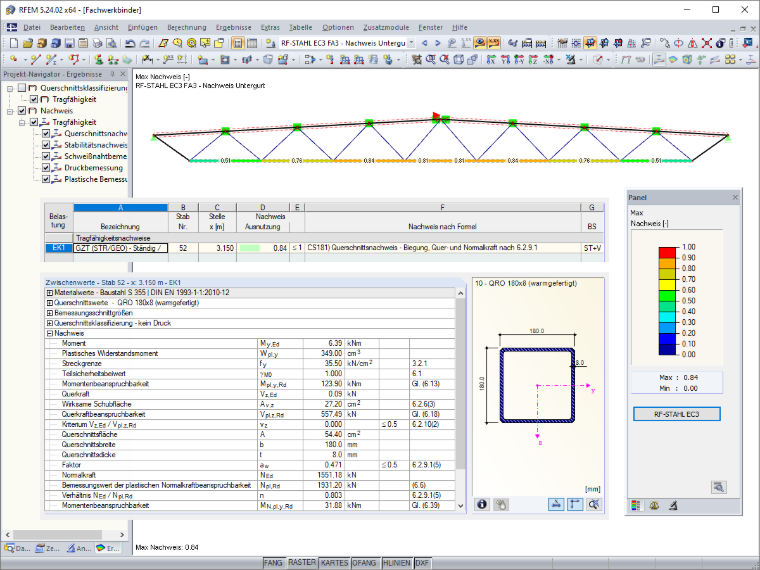
Task: Open the info icon in top toolbar
Action: click(x=720, y=43)
